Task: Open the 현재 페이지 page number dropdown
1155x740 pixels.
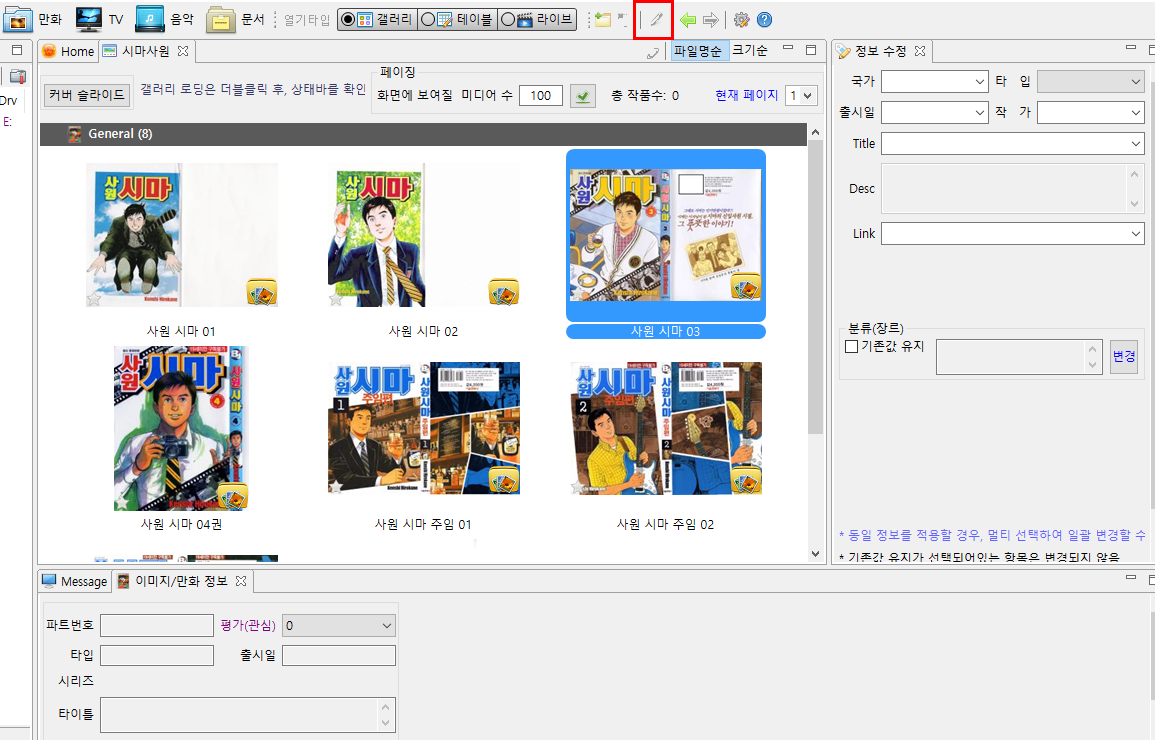Action: [x=801, y=96]
